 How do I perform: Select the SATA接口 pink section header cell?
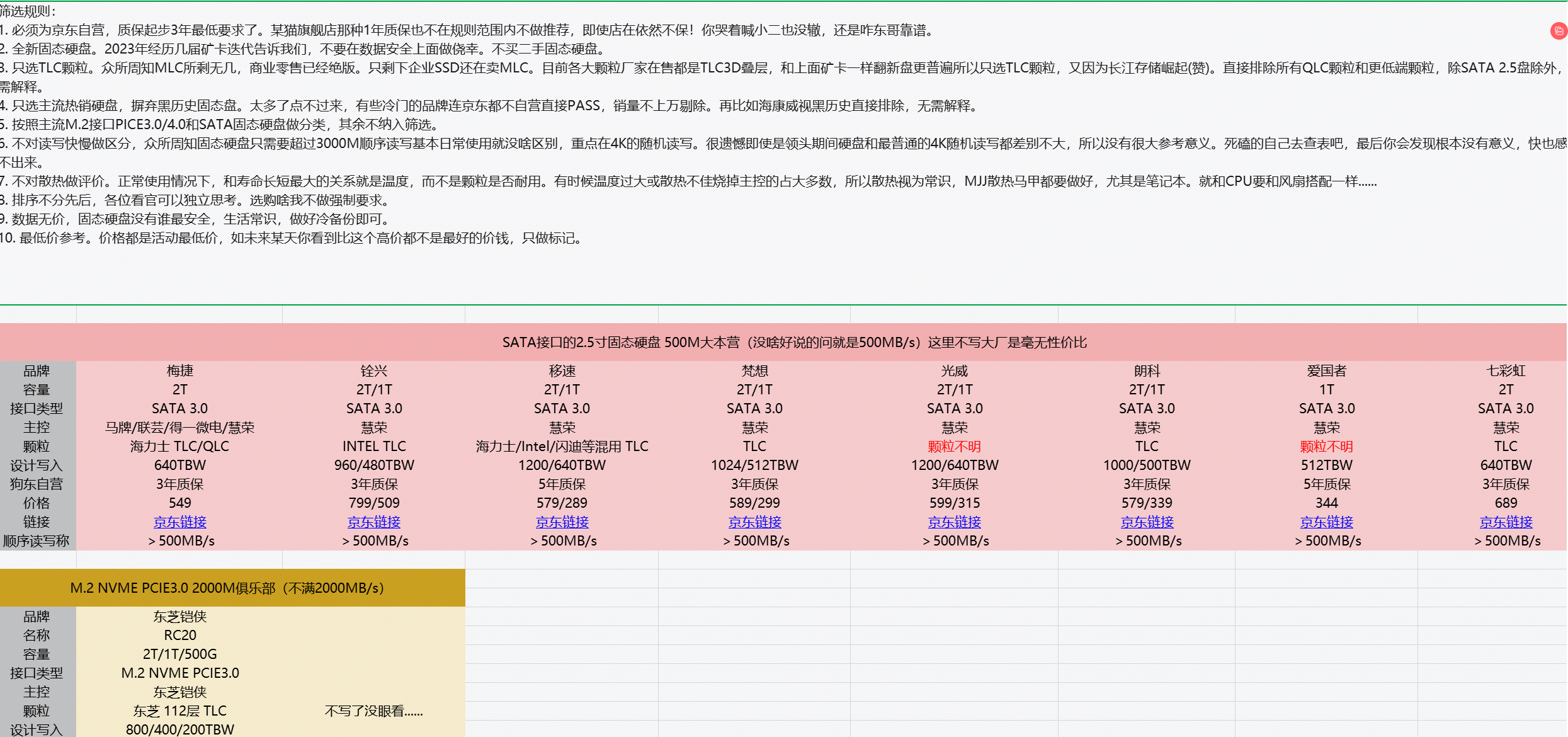tap(794, 343)
